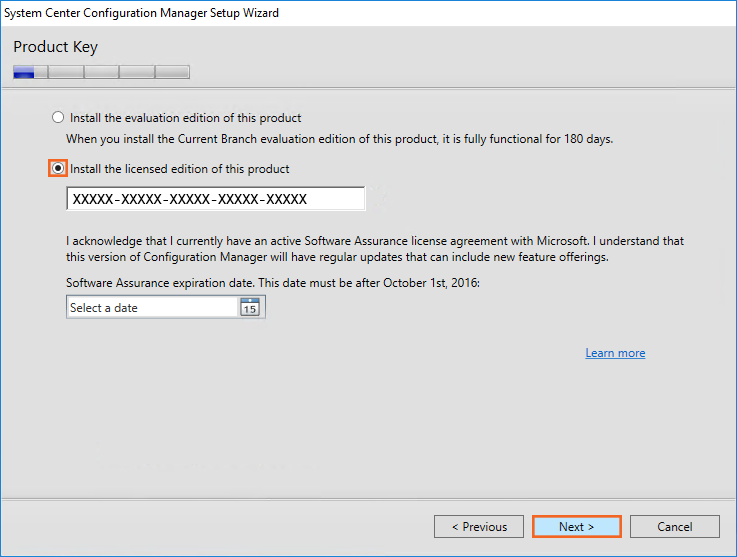Screen dimensions: 737x557
Task: Click the second progress step segment
Action: (66, 72)
